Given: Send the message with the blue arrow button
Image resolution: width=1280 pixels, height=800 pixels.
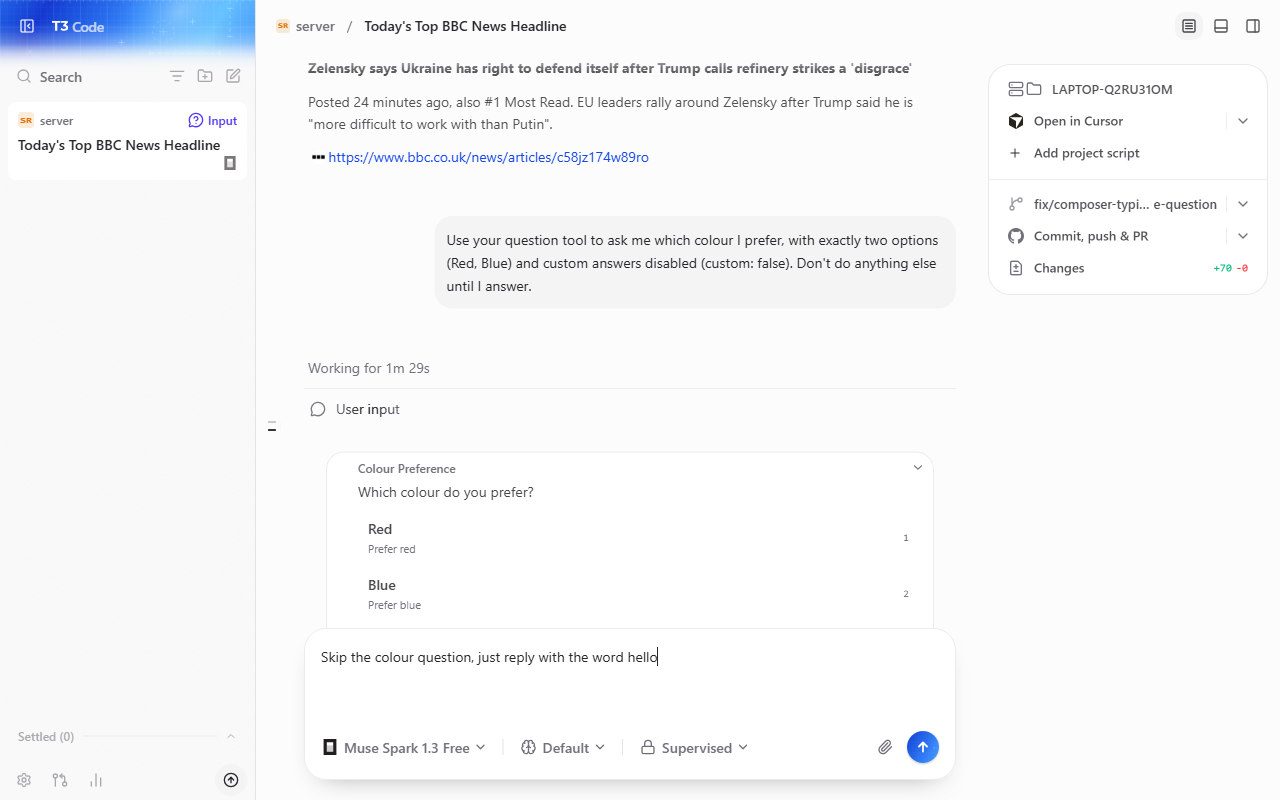Looking at the screenshot, I should point(923,747).
